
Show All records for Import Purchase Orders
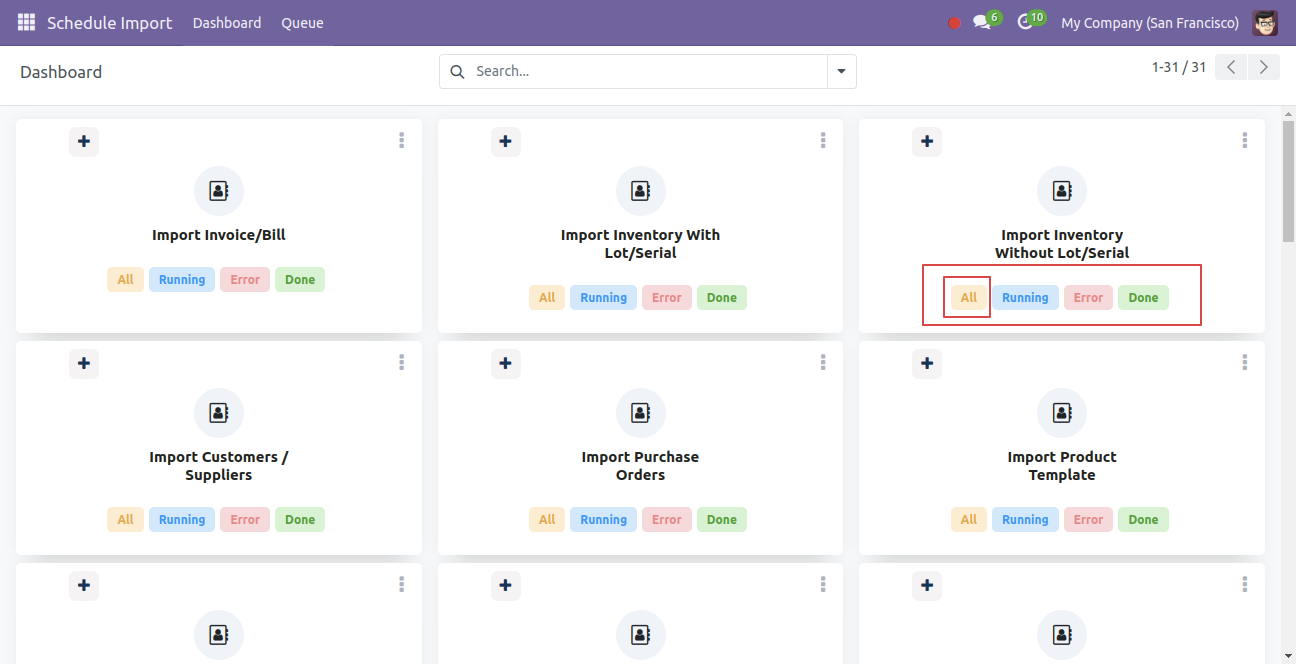coord(547,520)
